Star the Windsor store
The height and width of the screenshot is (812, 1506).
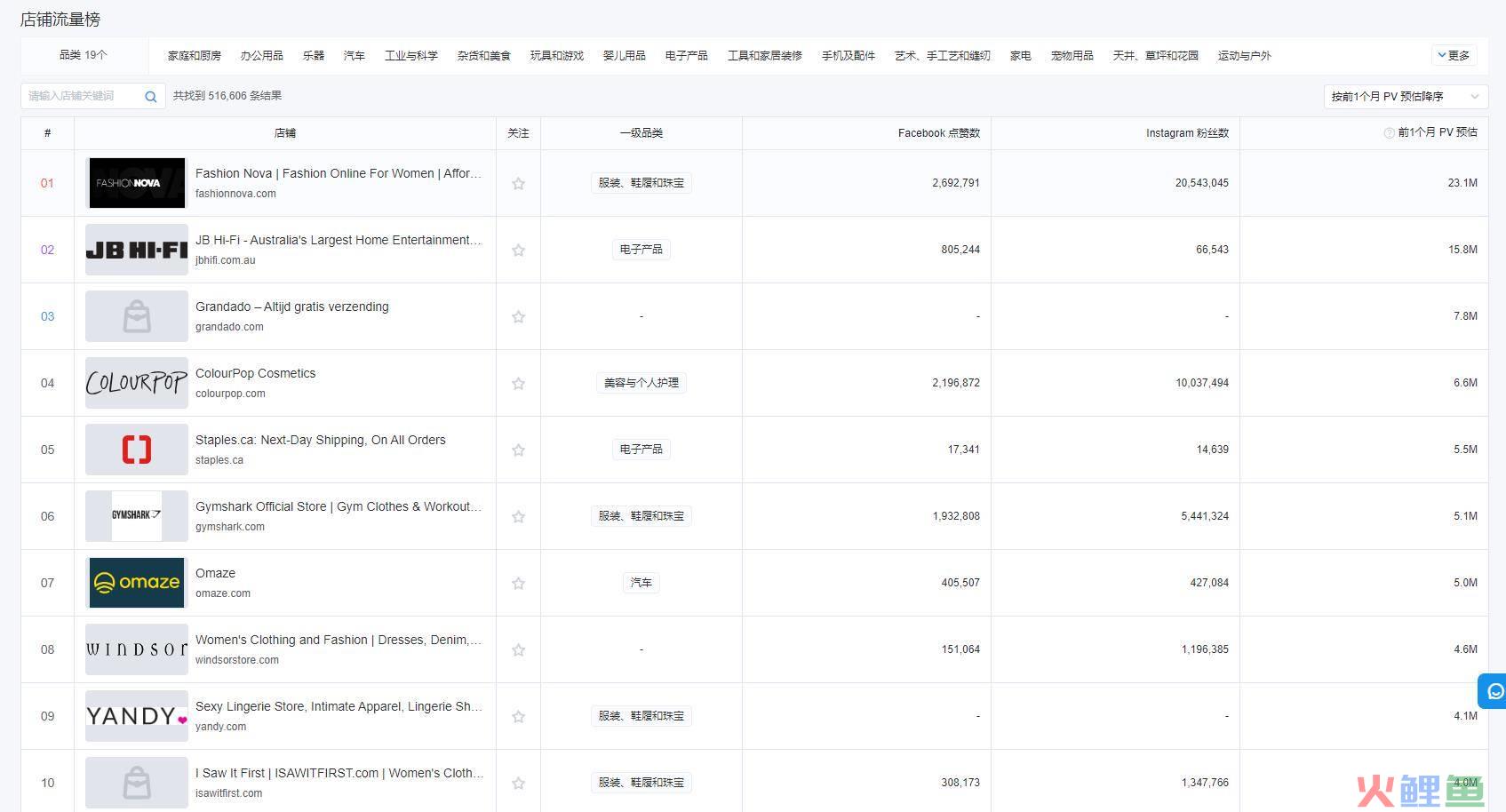click(518, 649)
